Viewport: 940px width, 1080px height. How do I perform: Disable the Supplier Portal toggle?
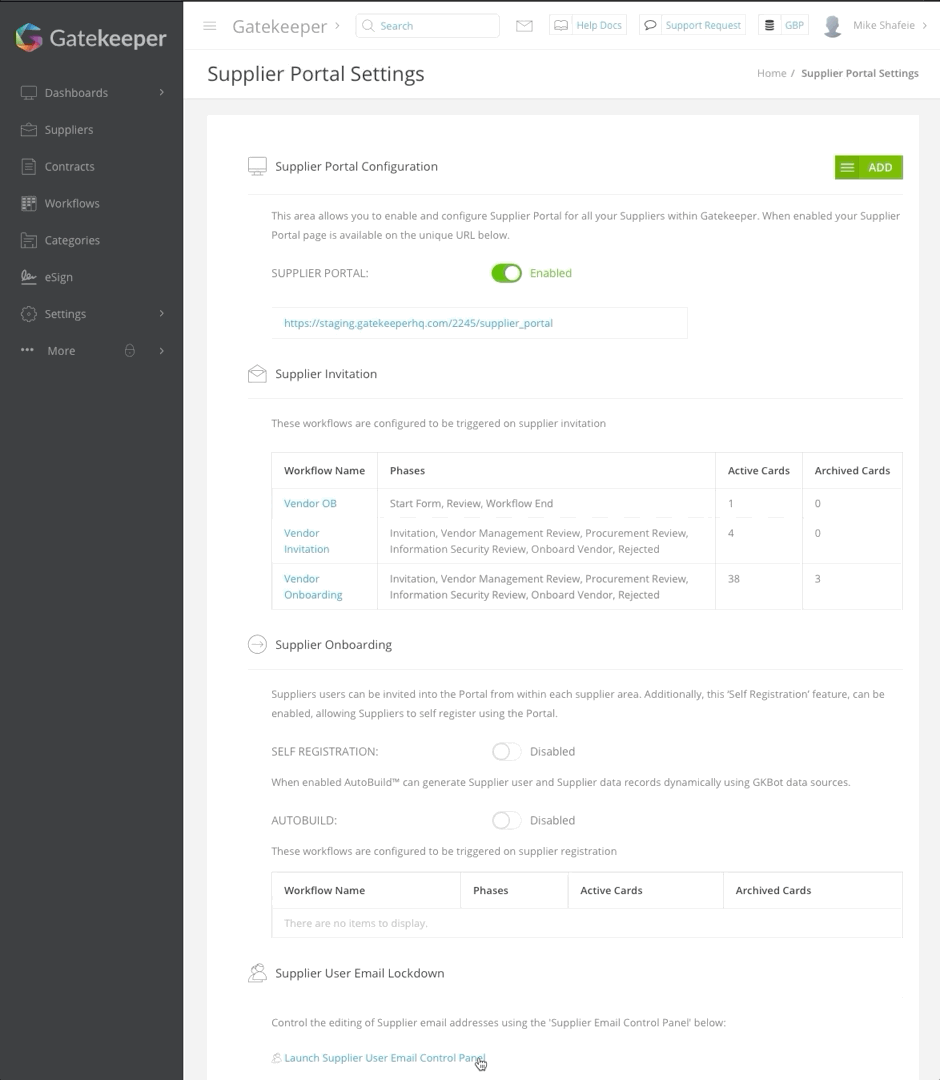[506, 273]
